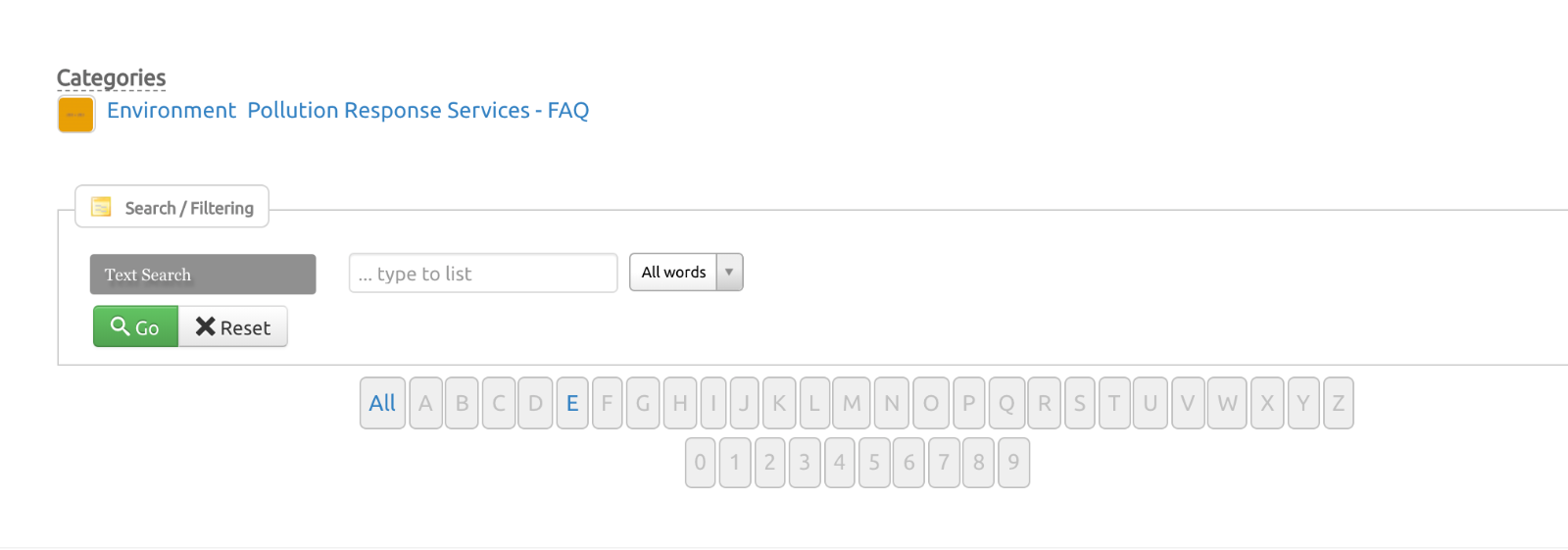
Task: Select the All alphabet filter
Action: coord(382,403)
